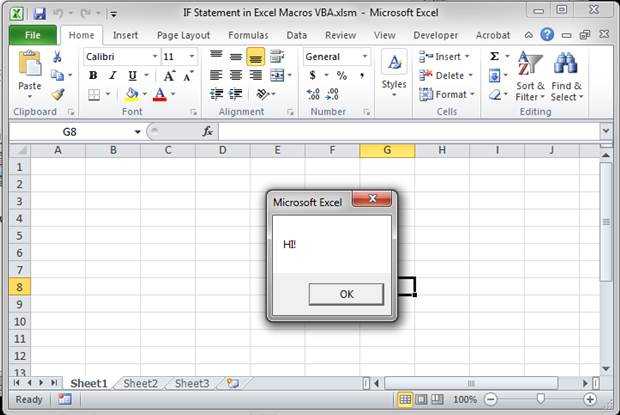Viewport: 620px width, 415px height.
Task: Click the macro record icon in status bar
Action: click(64, 399)
